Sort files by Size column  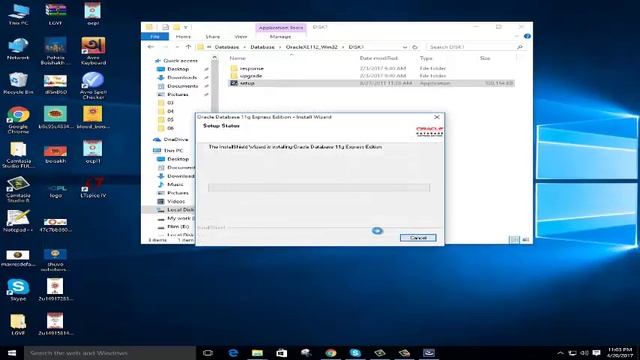(x=485, y=58)
